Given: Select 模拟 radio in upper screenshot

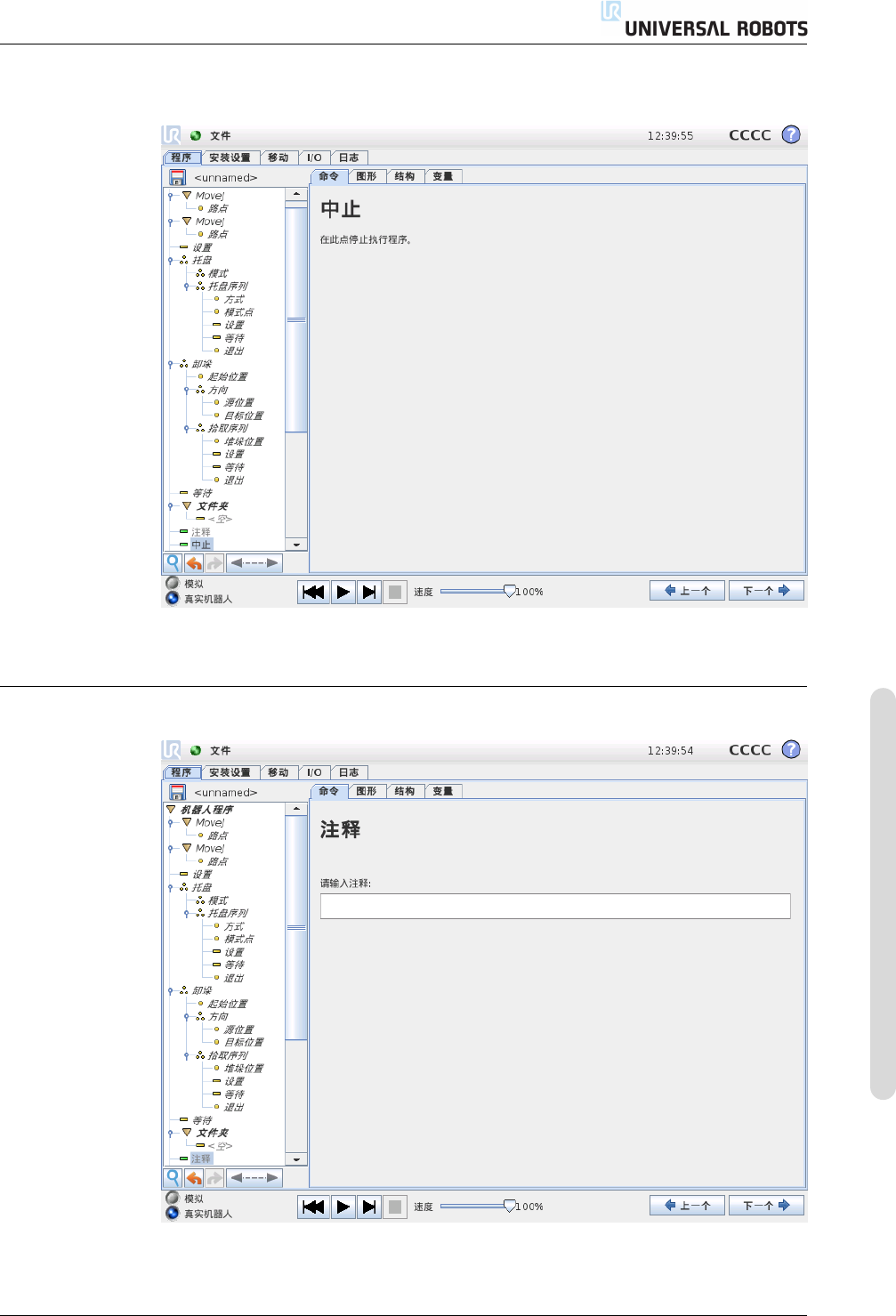Looking at the screenshot, I should click(x=173, y=583).
